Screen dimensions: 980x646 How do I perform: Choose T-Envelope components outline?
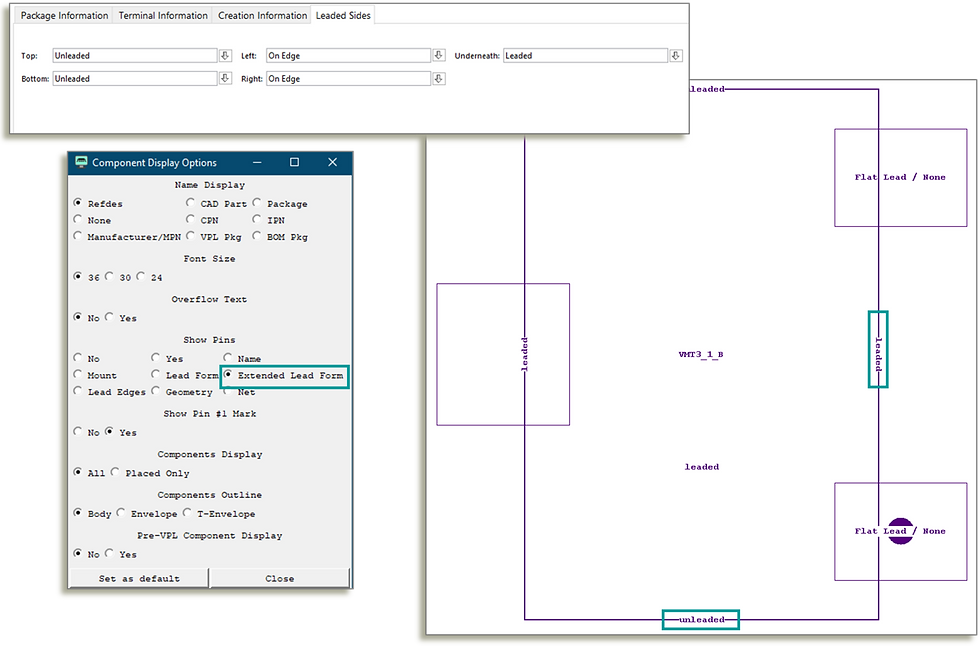point(187,512)
